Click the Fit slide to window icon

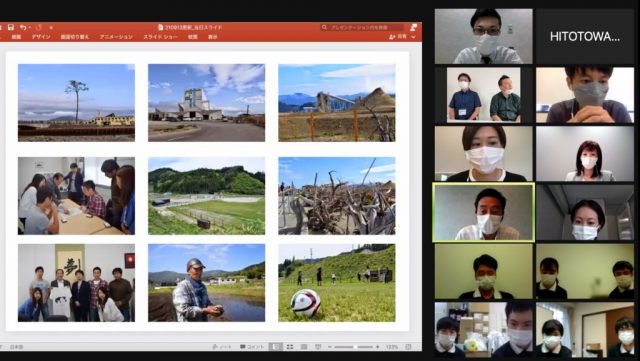[x=408, y=347]
